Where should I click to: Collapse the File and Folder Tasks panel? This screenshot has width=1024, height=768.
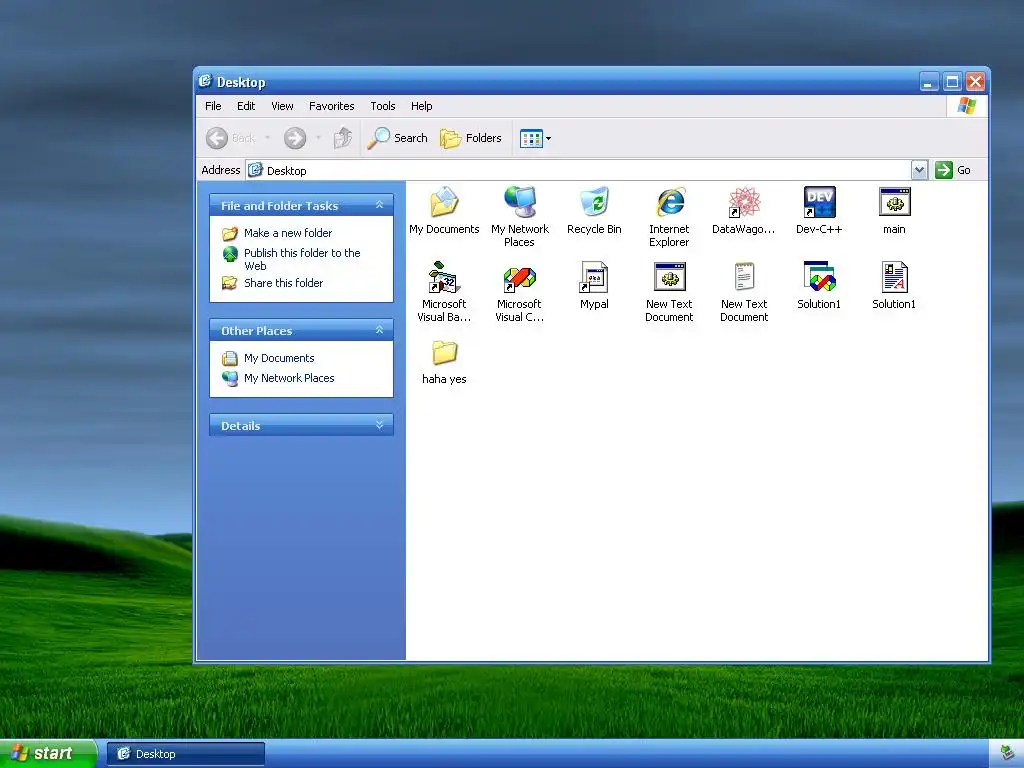(x=379, y=205)
